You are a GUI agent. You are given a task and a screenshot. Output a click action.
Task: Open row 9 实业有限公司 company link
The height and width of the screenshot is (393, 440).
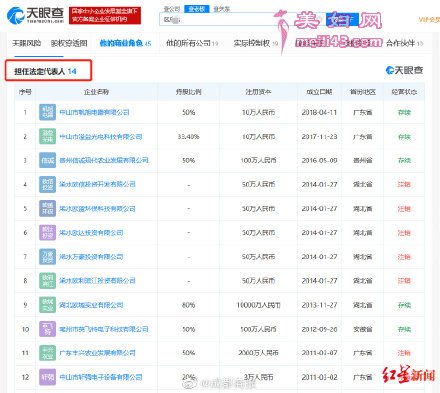(x=91, y=305)
